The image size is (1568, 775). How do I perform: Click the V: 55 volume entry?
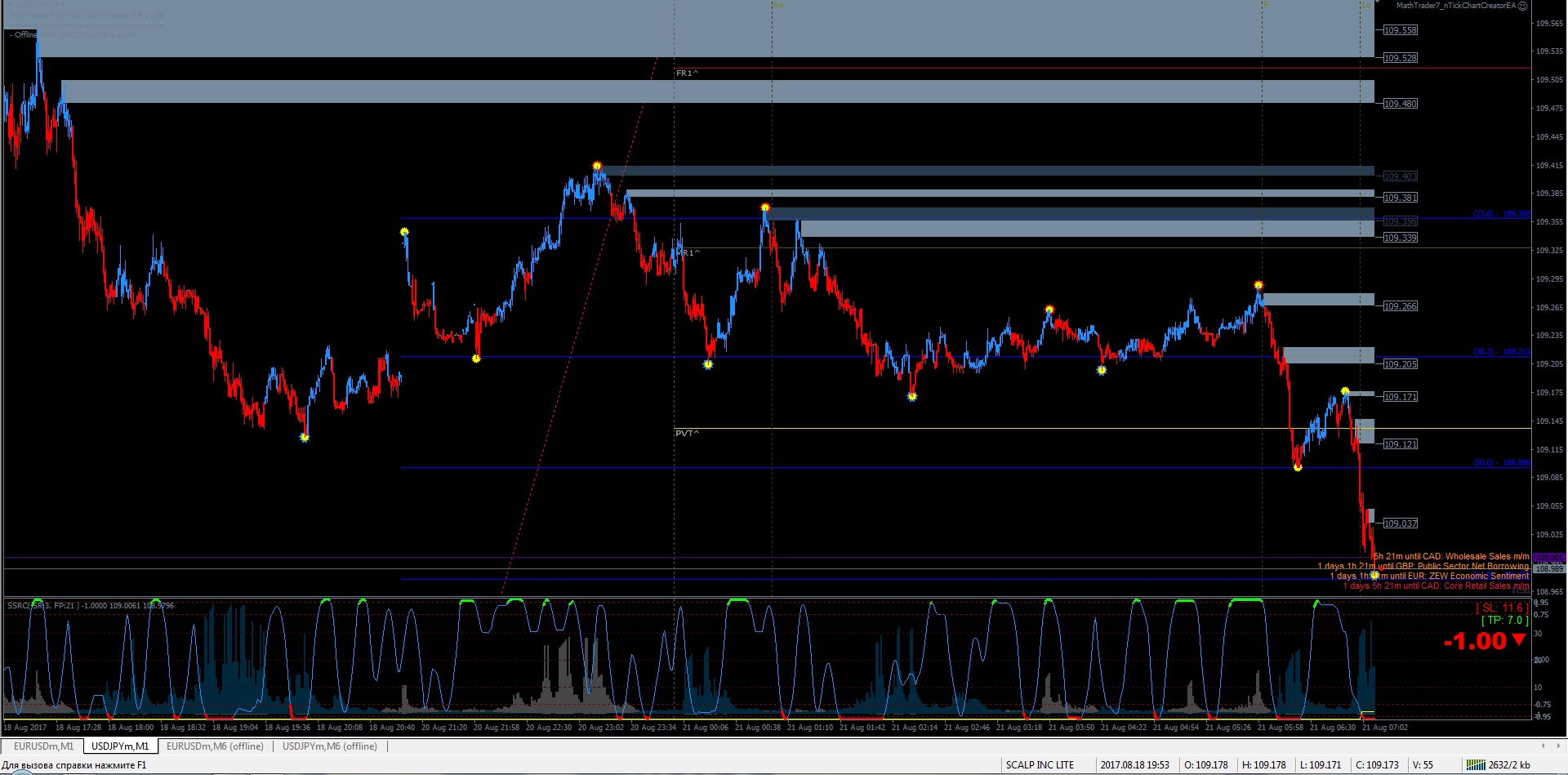[x=1423, y=765]
